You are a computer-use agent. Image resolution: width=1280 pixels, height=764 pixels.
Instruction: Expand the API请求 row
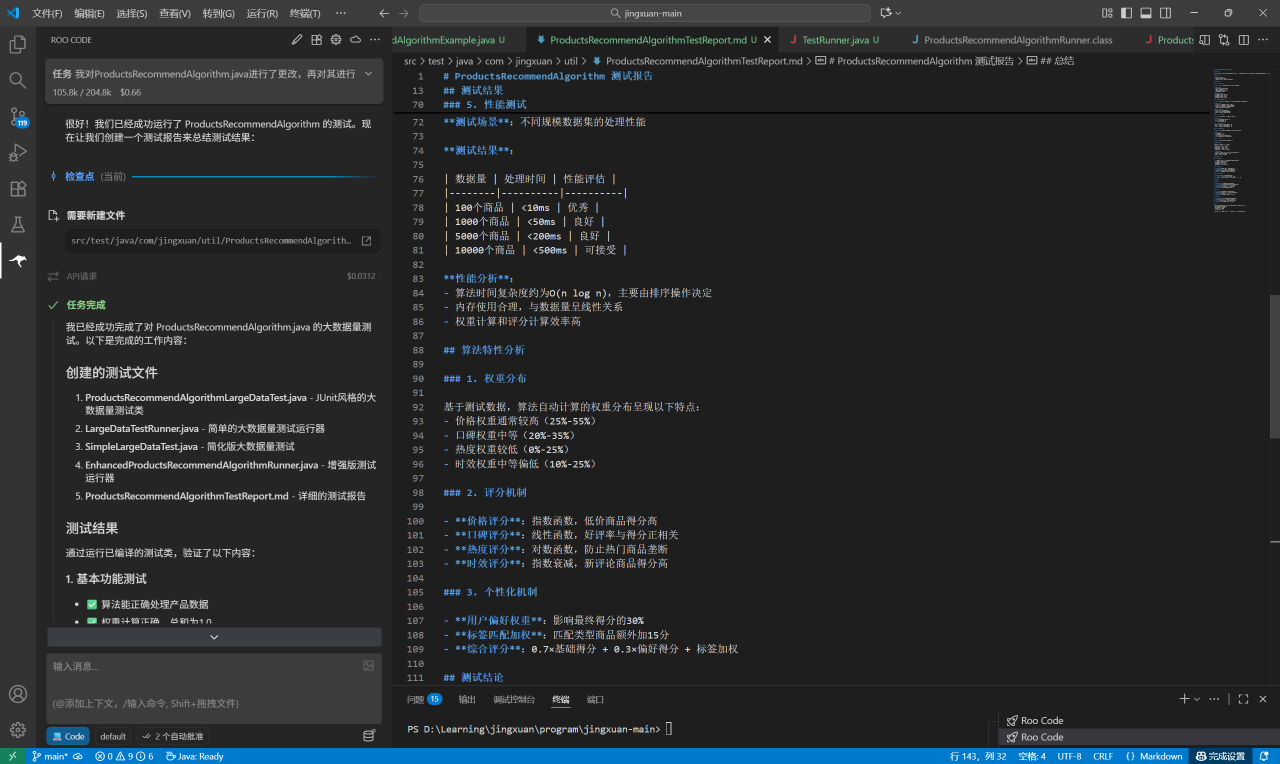[214, 276]
